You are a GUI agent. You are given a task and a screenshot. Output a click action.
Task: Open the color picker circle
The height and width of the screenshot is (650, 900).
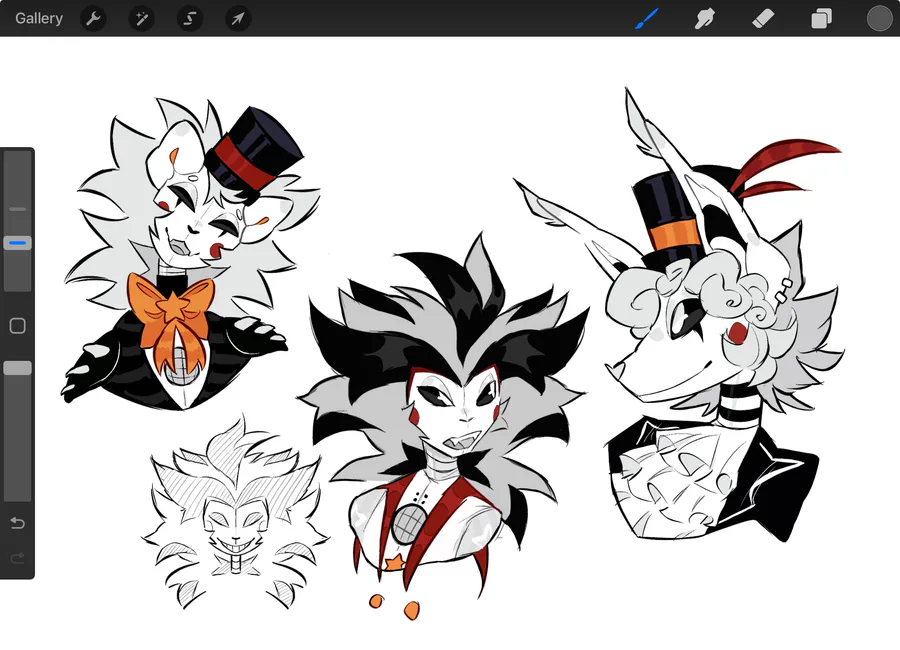point(879,18)
